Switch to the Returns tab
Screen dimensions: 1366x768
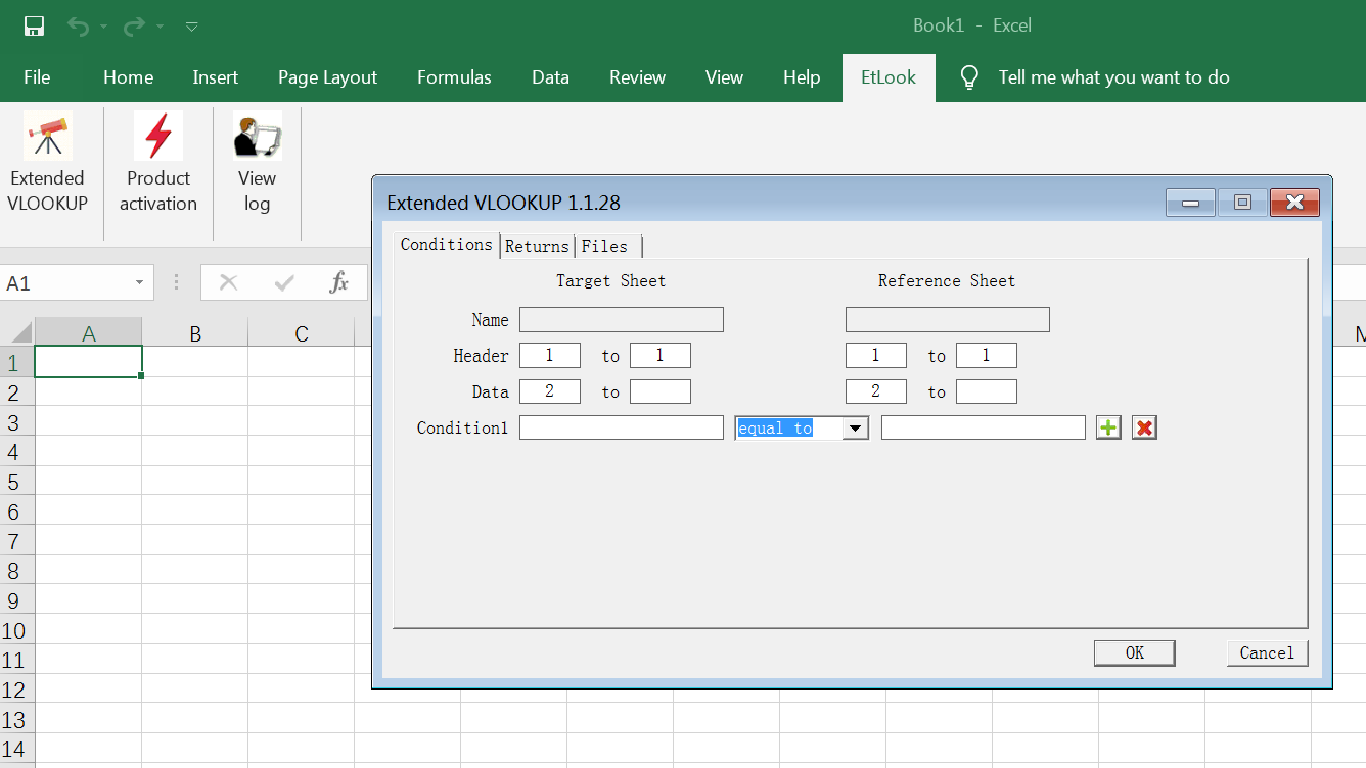click(537, 246)
